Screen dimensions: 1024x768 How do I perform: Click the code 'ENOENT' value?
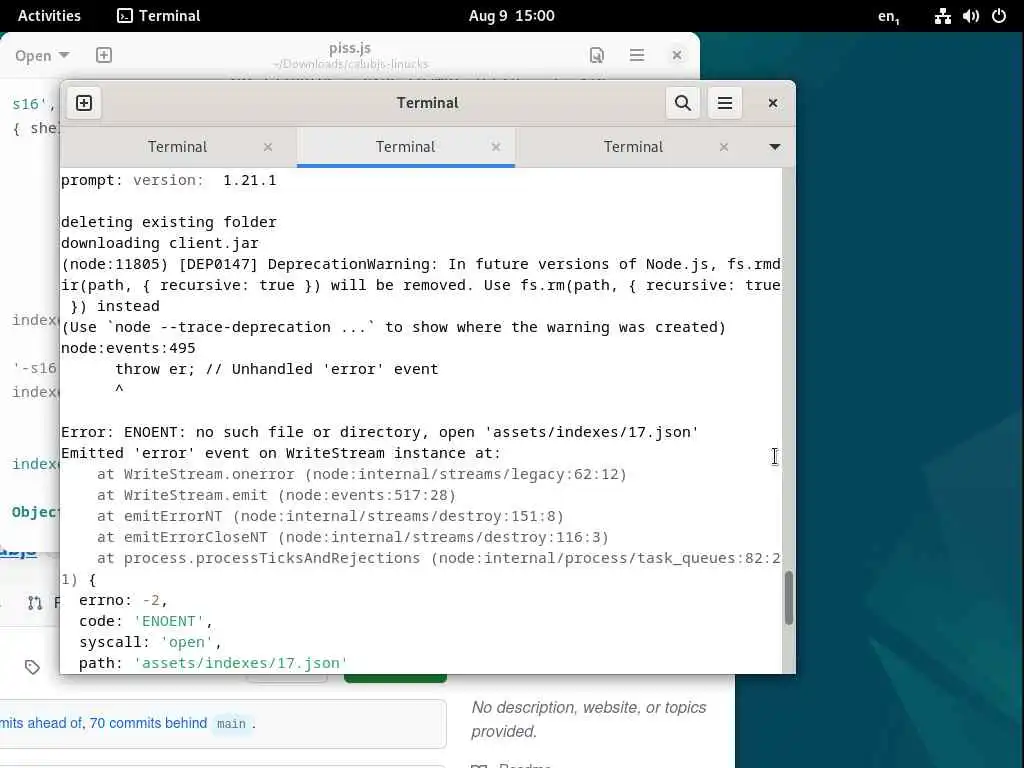coord(168,621)
